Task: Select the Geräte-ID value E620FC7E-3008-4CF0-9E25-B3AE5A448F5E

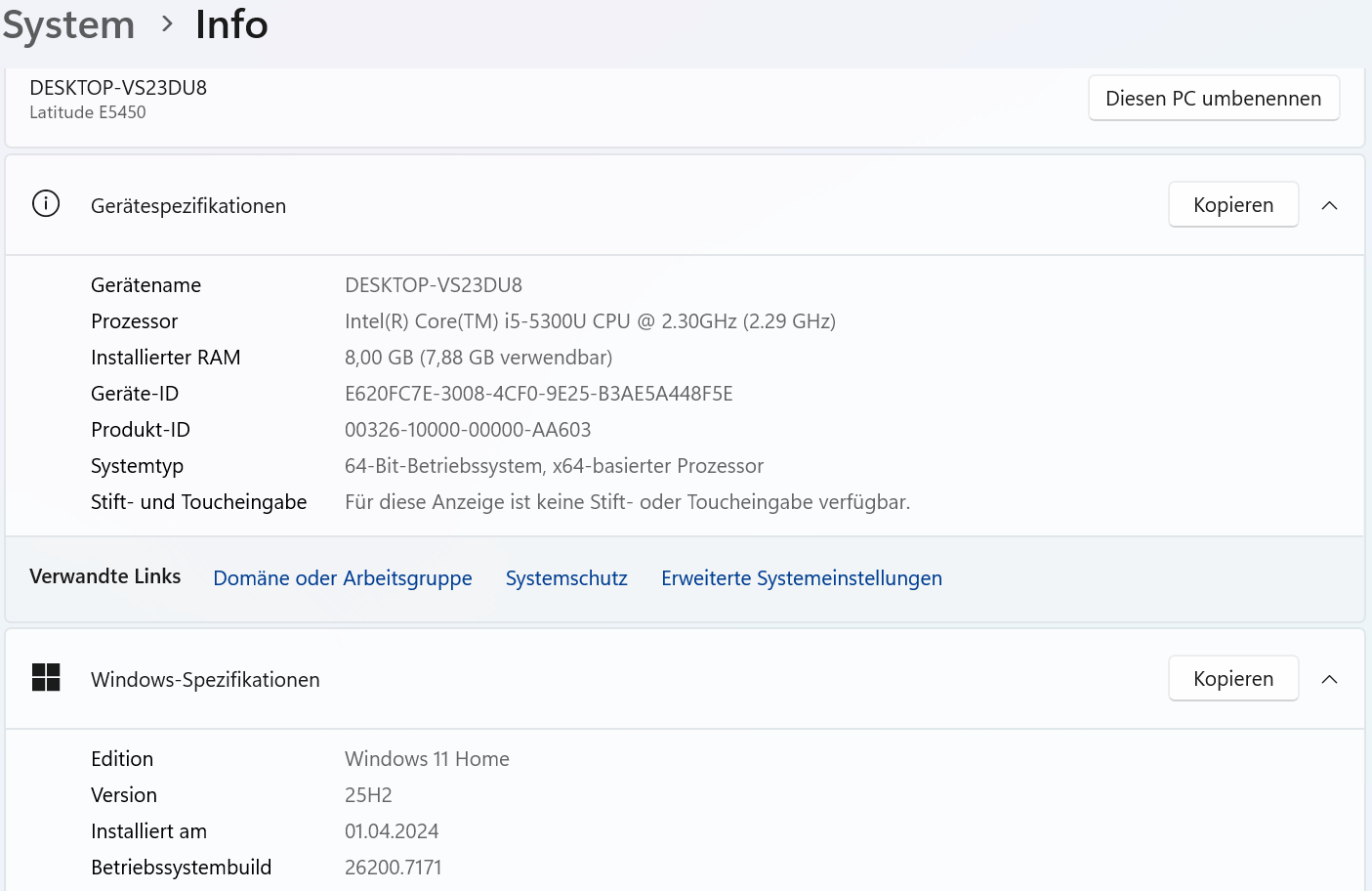Action: (539, 394)
